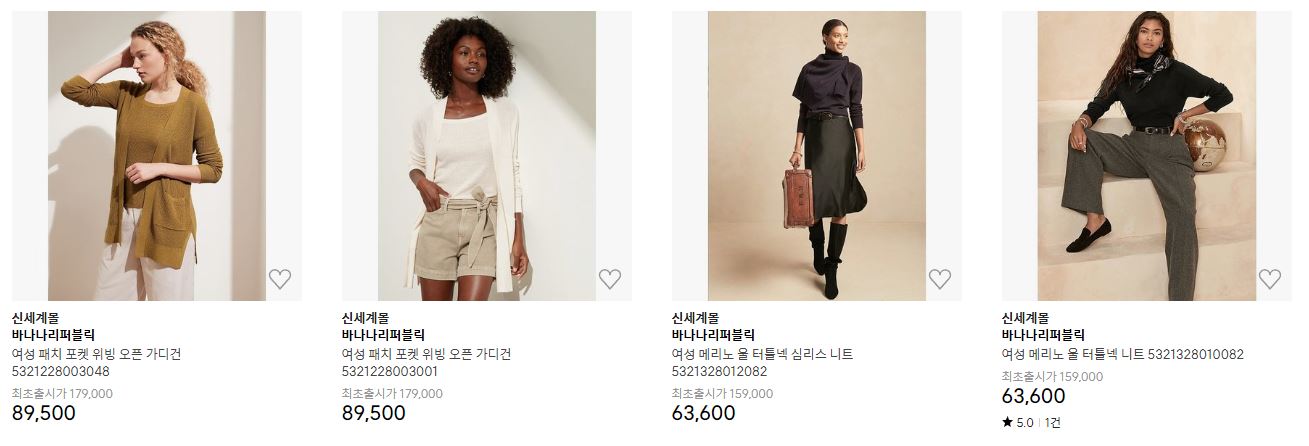Open cardigan listing with code 5321228003001
1309x446 pixels.
coord(426,363)
